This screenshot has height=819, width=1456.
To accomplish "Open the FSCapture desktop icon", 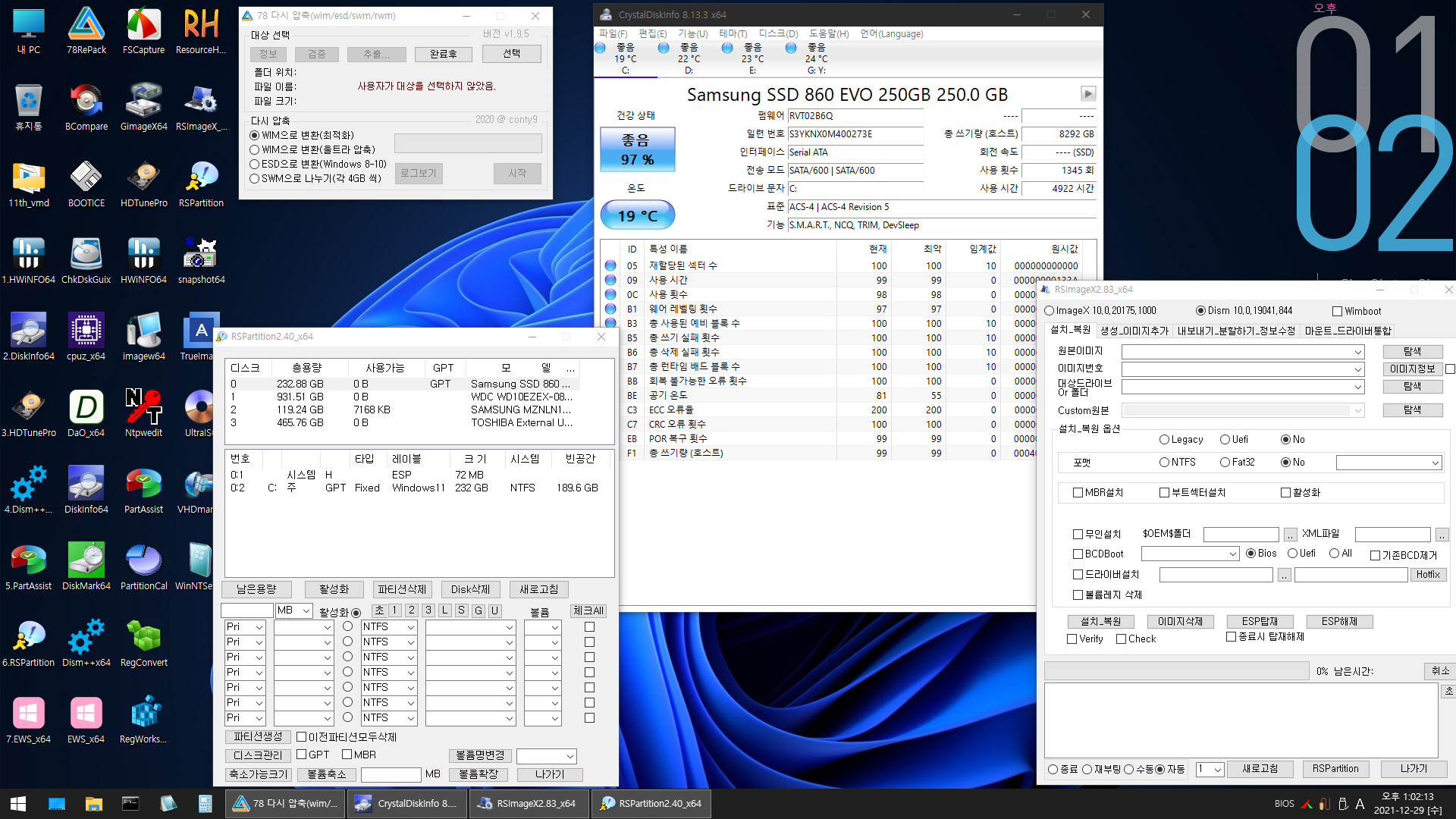I will tap(143, 30).
